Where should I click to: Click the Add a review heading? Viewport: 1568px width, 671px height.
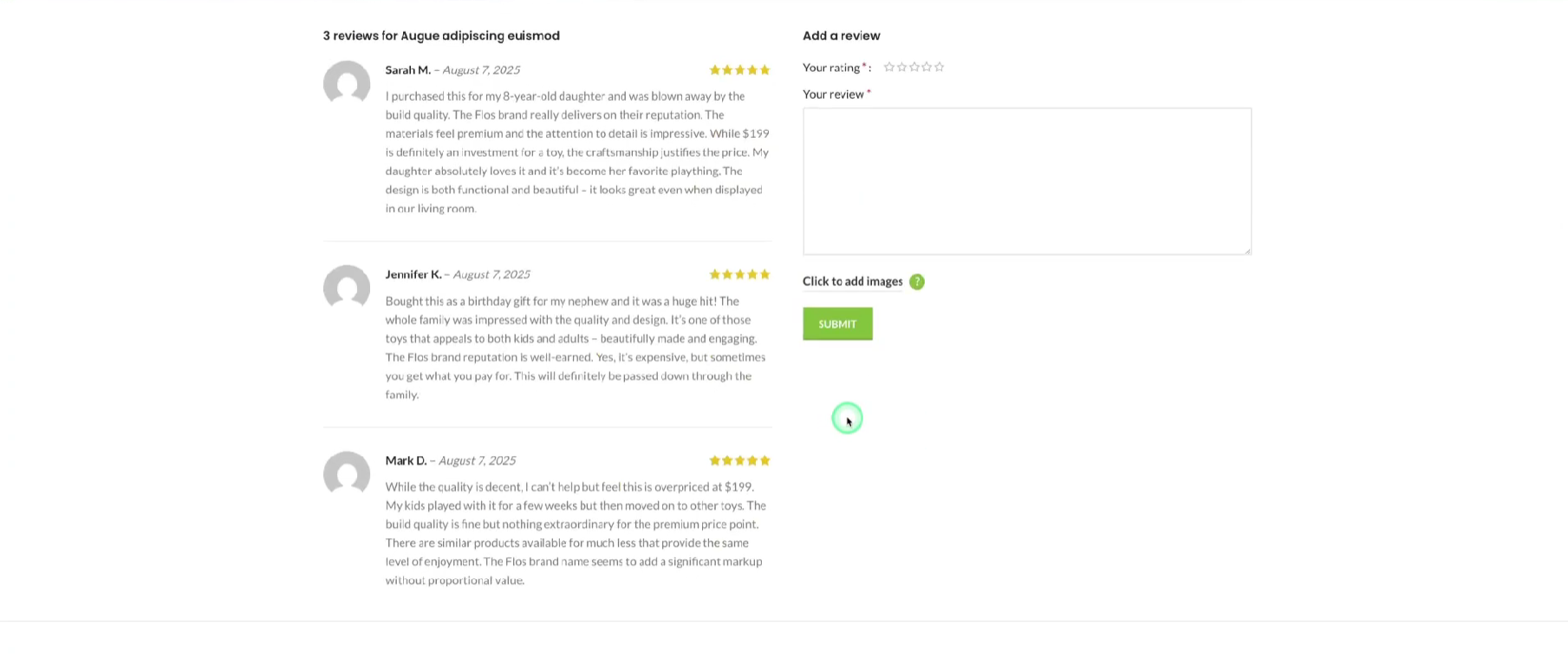[841, 36]
